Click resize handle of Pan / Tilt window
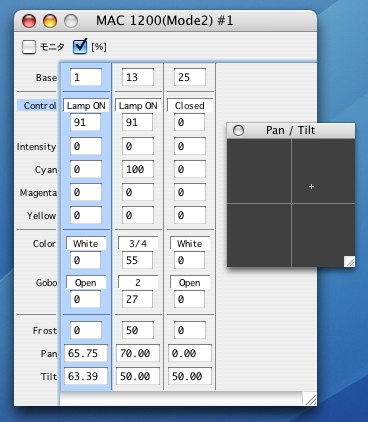Image resolution: width=368 pixels, height=422 pixels. pos(349,262)
